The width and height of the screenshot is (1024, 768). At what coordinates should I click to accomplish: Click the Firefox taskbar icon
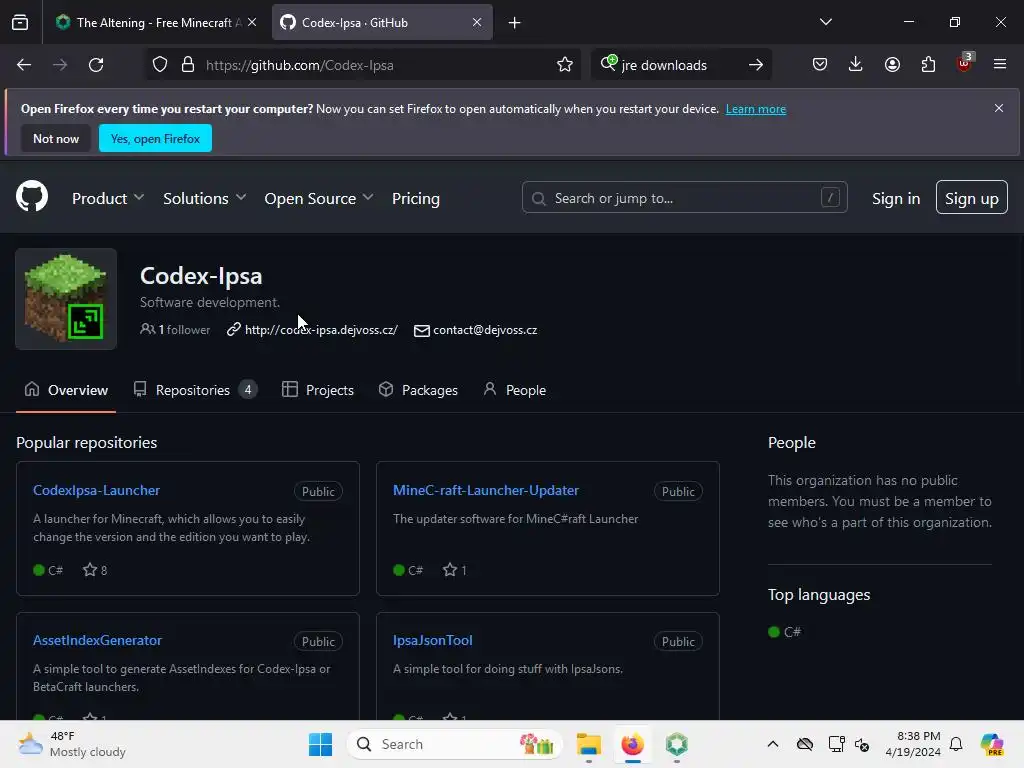632,744
